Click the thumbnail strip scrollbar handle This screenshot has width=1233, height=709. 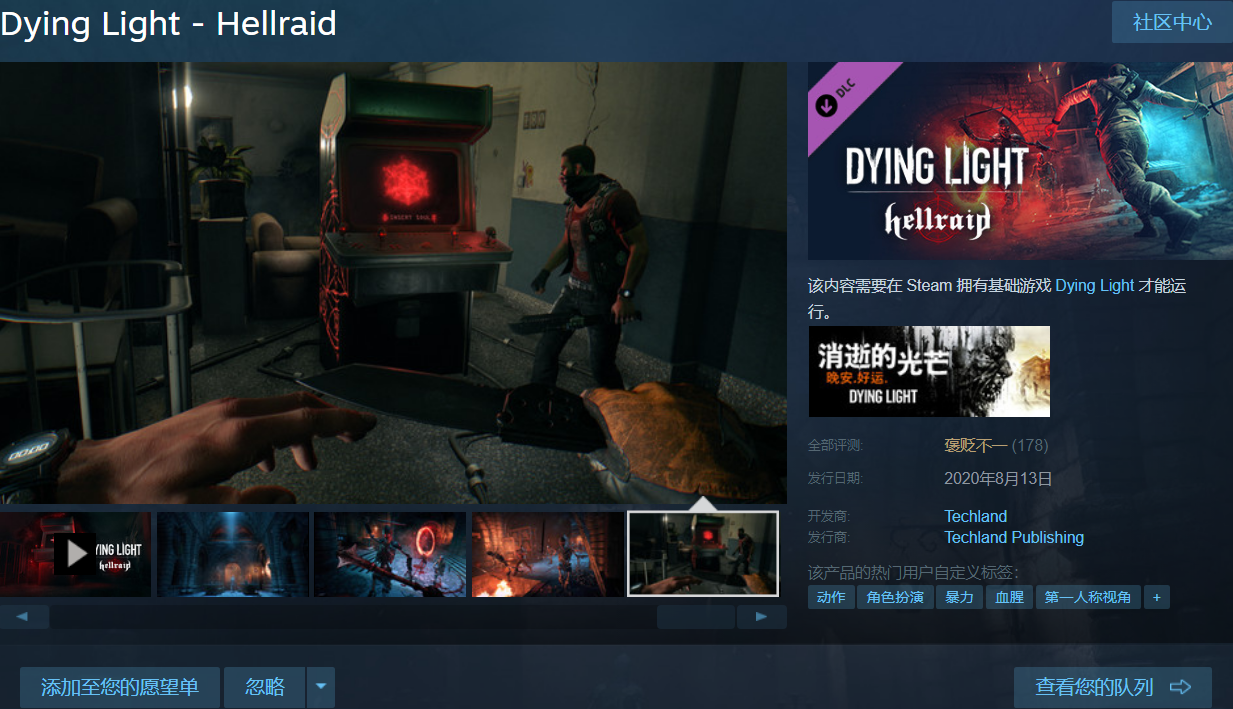[696, 617]
